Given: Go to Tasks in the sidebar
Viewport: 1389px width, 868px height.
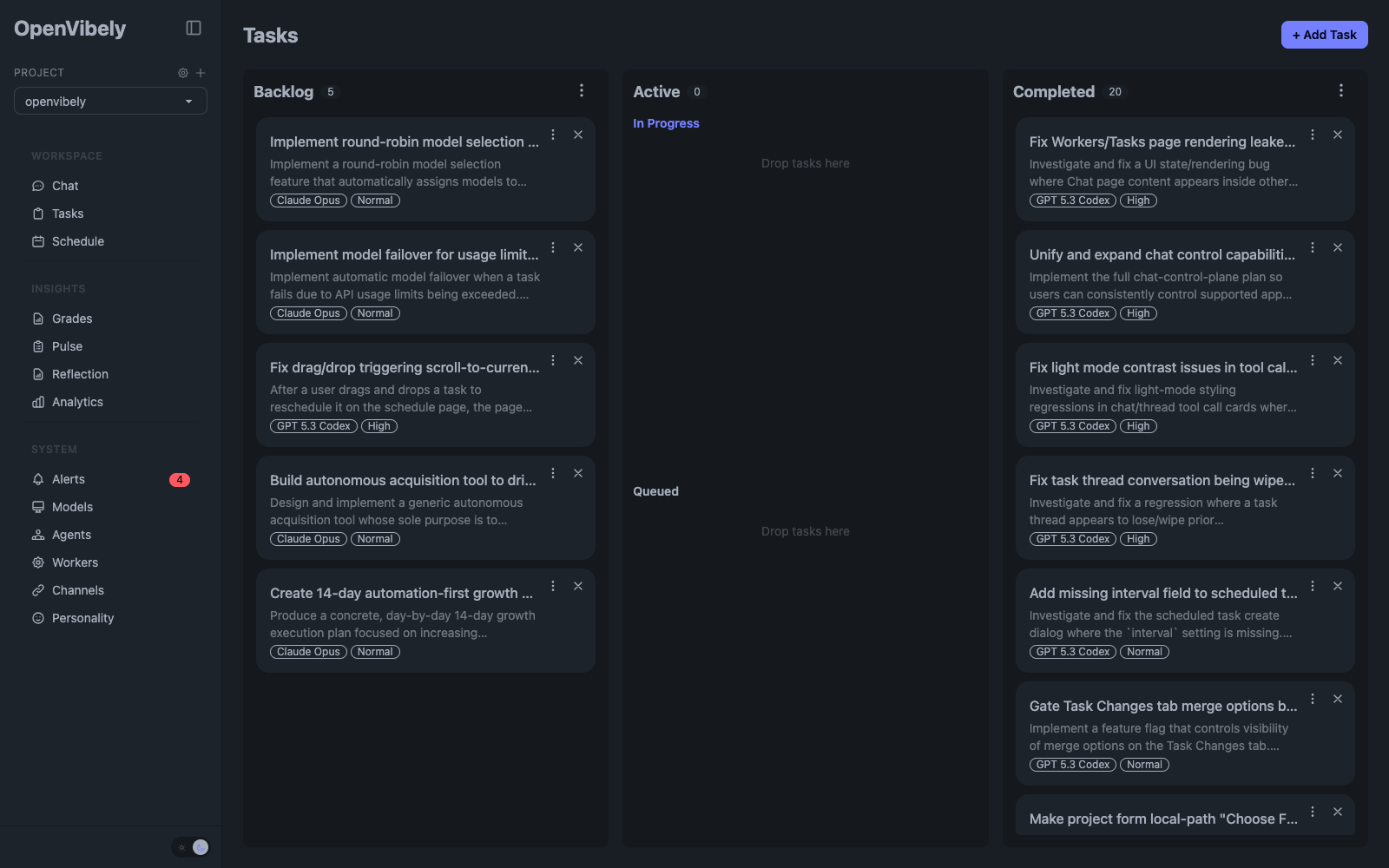Looking at the screenshot, I should click(68, 214).
